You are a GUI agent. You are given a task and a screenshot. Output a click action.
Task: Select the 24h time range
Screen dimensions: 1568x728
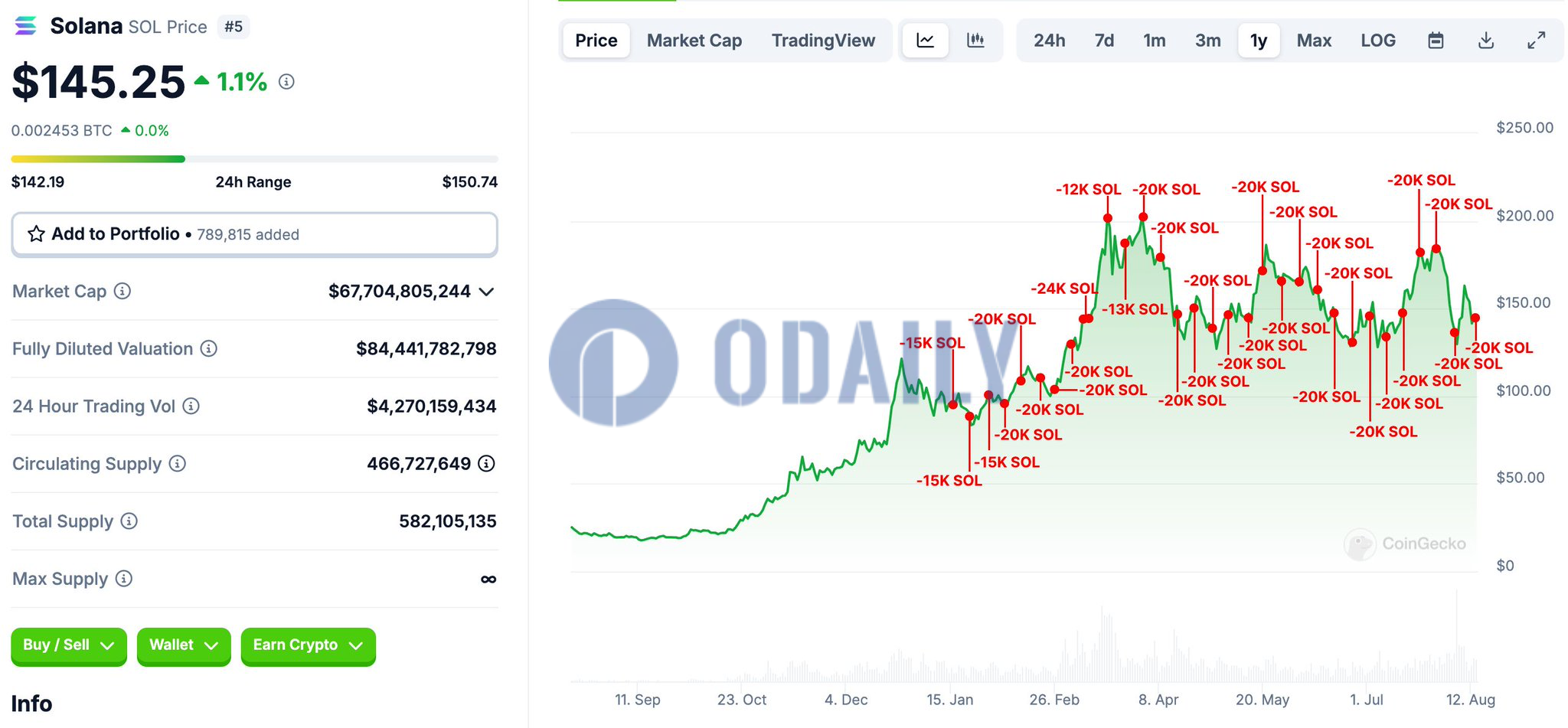tap(1049, 41)
